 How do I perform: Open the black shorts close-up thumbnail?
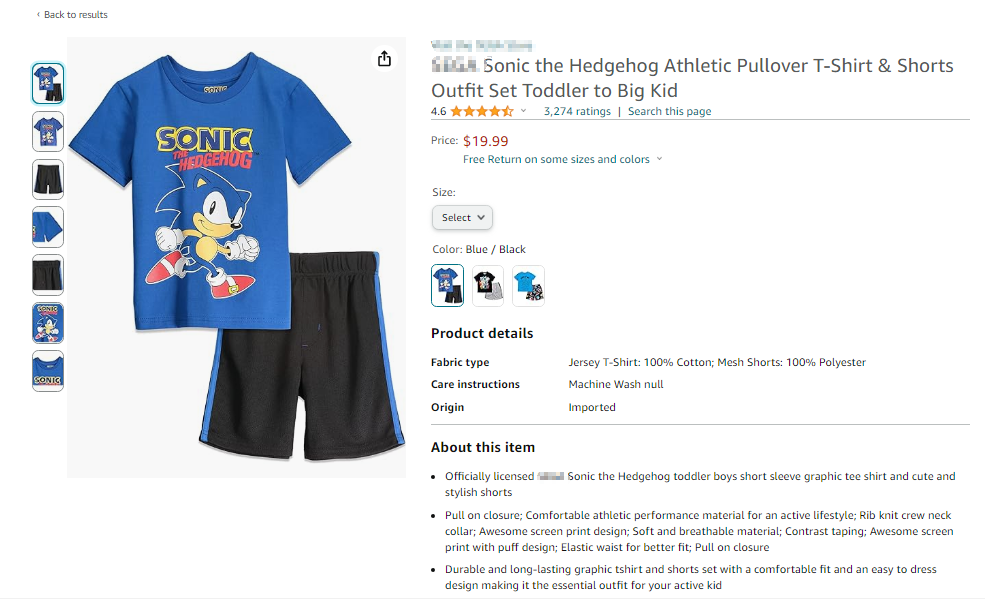tap(48, 274)
